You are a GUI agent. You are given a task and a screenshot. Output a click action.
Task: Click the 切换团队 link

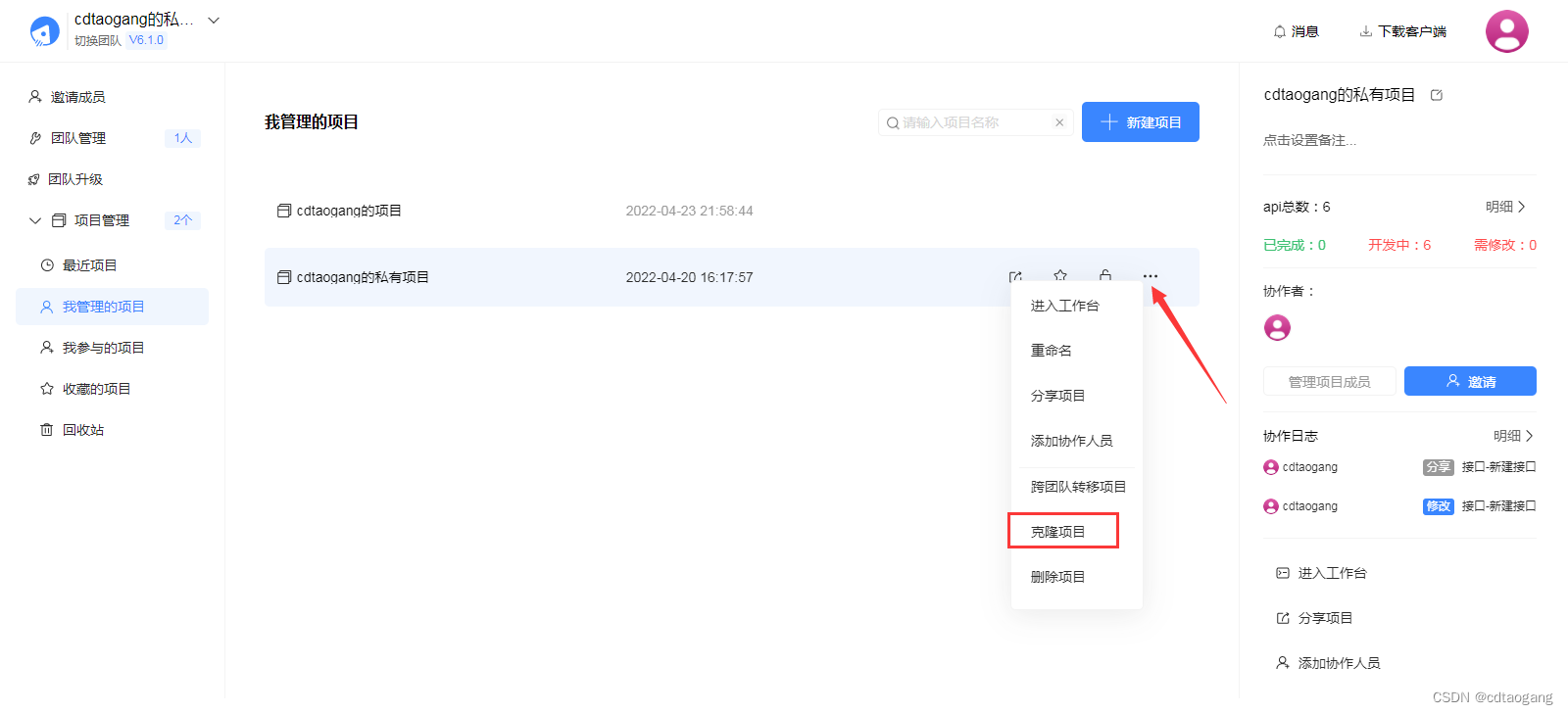[98, 40]
